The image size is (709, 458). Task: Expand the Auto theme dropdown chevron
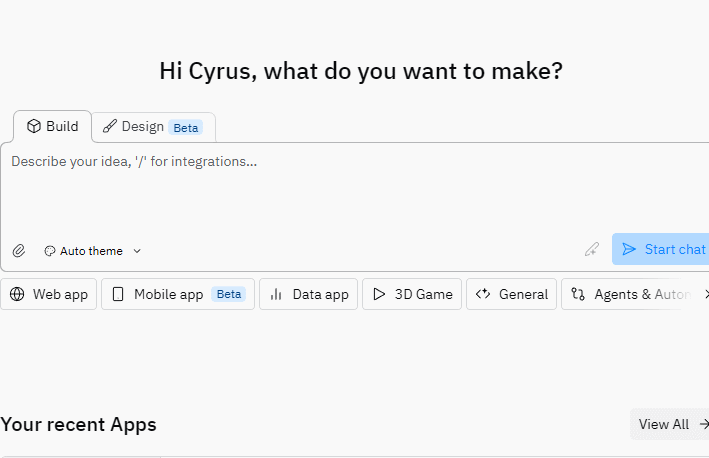(137, 251)
